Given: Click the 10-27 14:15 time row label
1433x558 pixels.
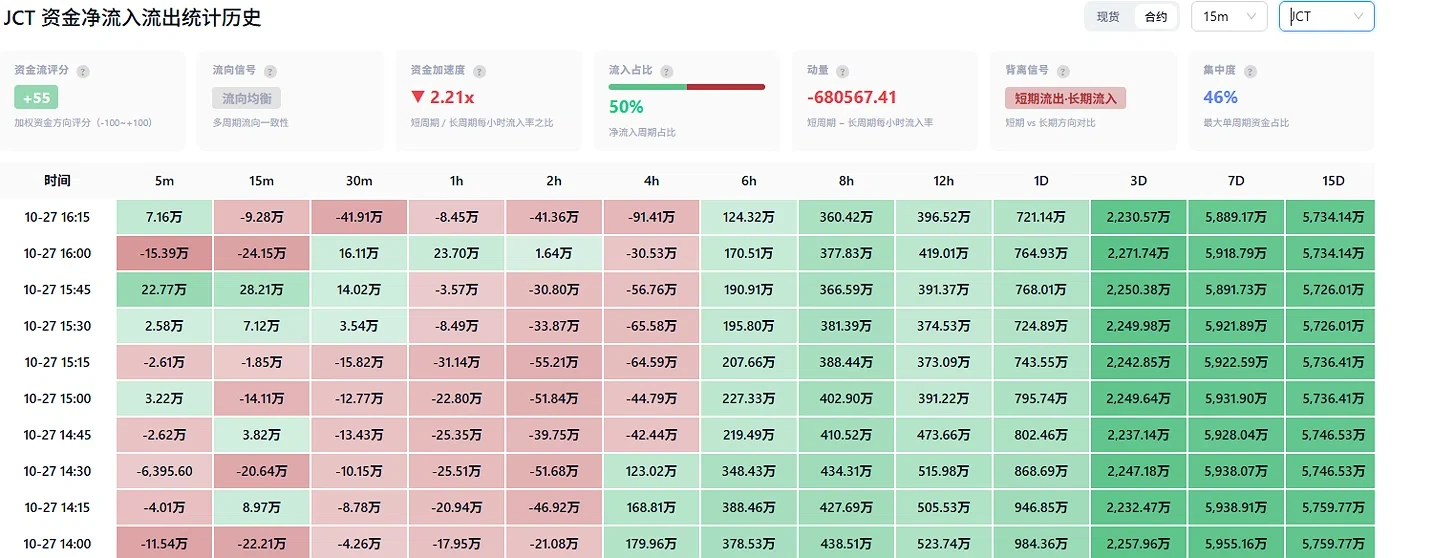Looking at the screenshot, I should point(57,507).
